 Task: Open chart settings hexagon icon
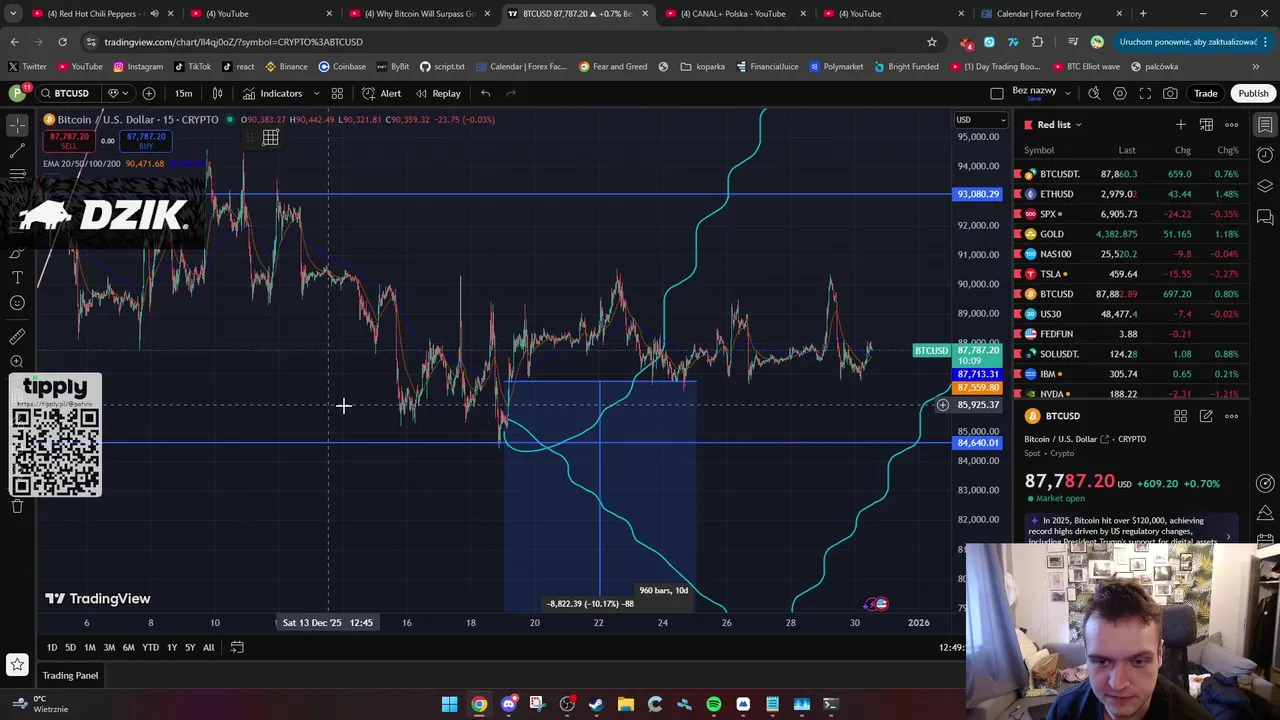(1120, 93)
